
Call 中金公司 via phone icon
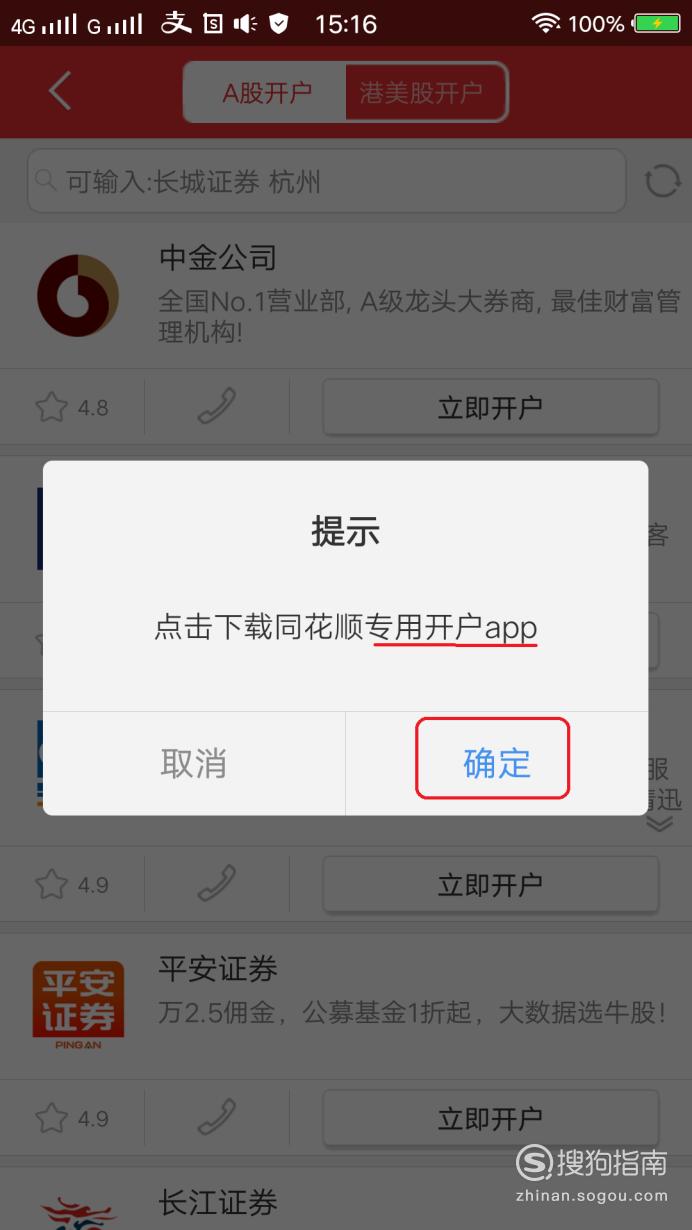pos(216,407)
